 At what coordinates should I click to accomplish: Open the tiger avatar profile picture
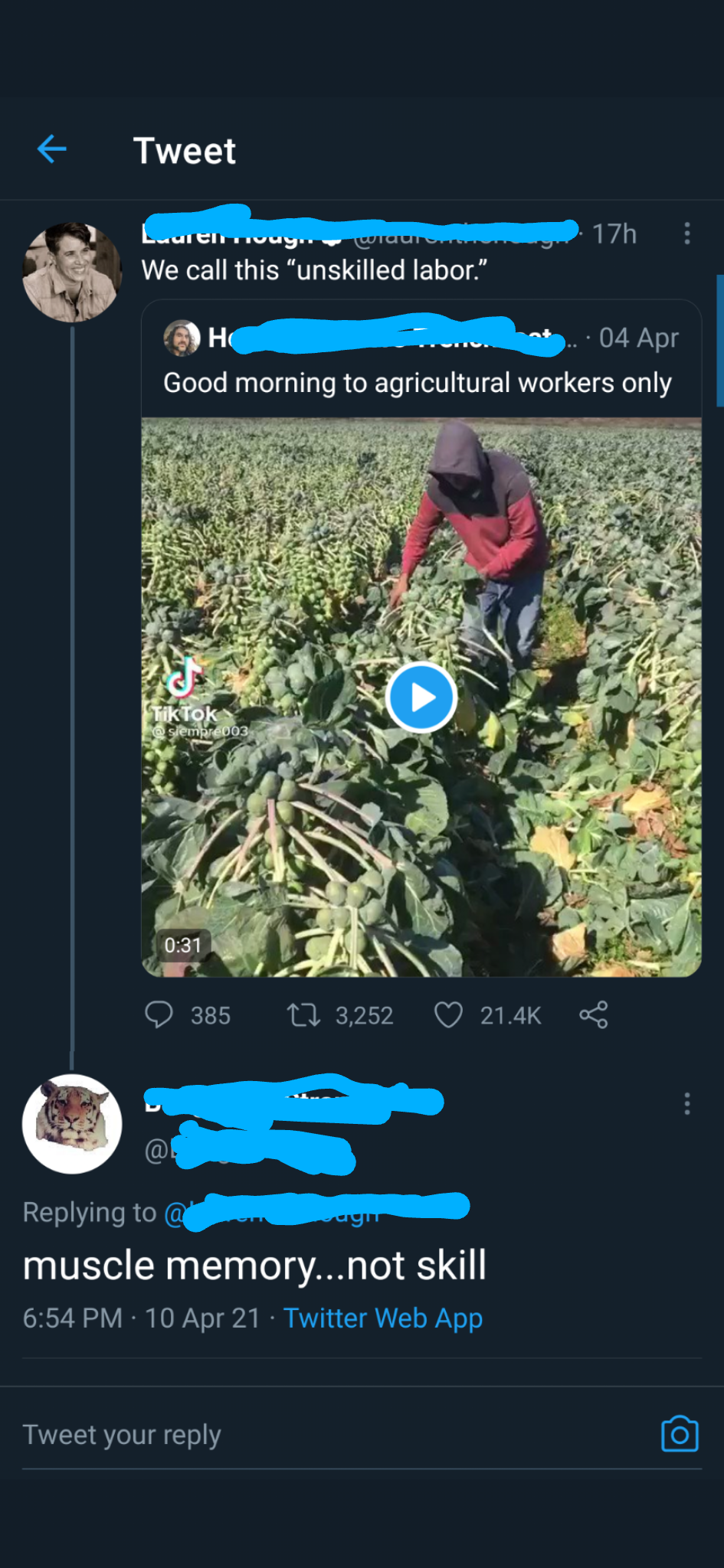click(72, 1124)
